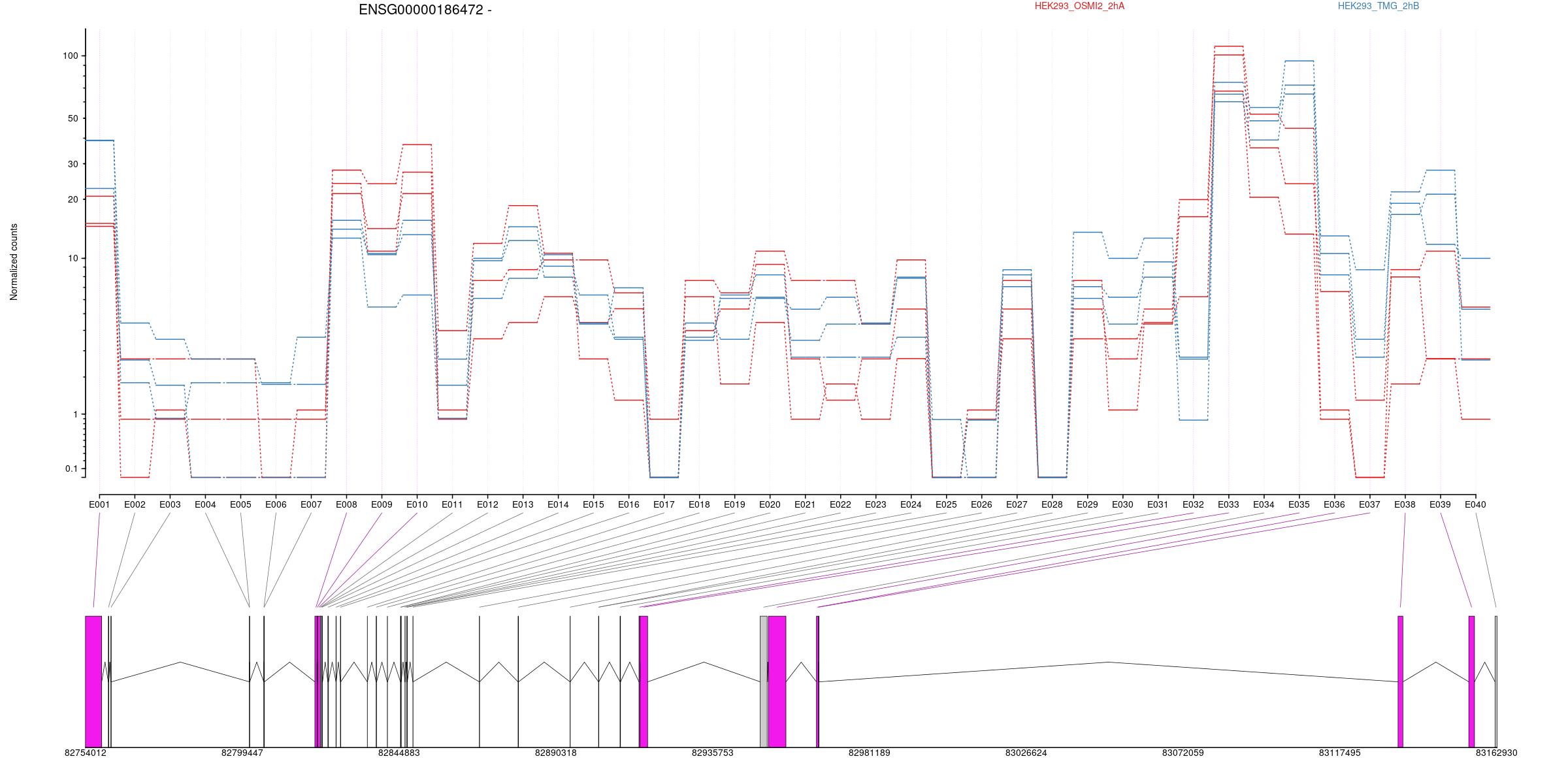Select exon label E018

click(x=699, y=504)
